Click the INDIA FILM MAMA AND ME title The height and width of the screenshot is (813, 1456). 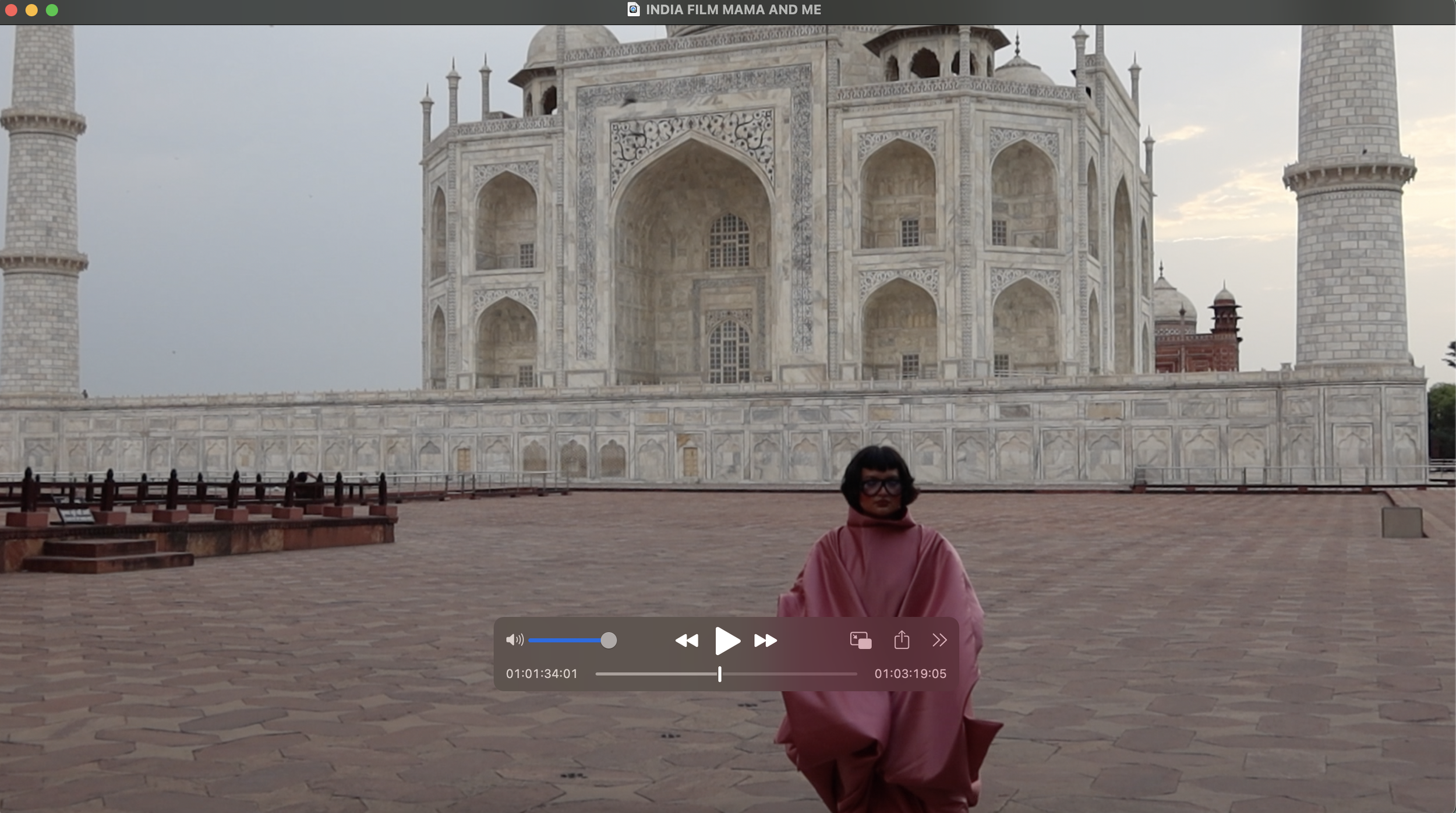click(x=733, y=9)
